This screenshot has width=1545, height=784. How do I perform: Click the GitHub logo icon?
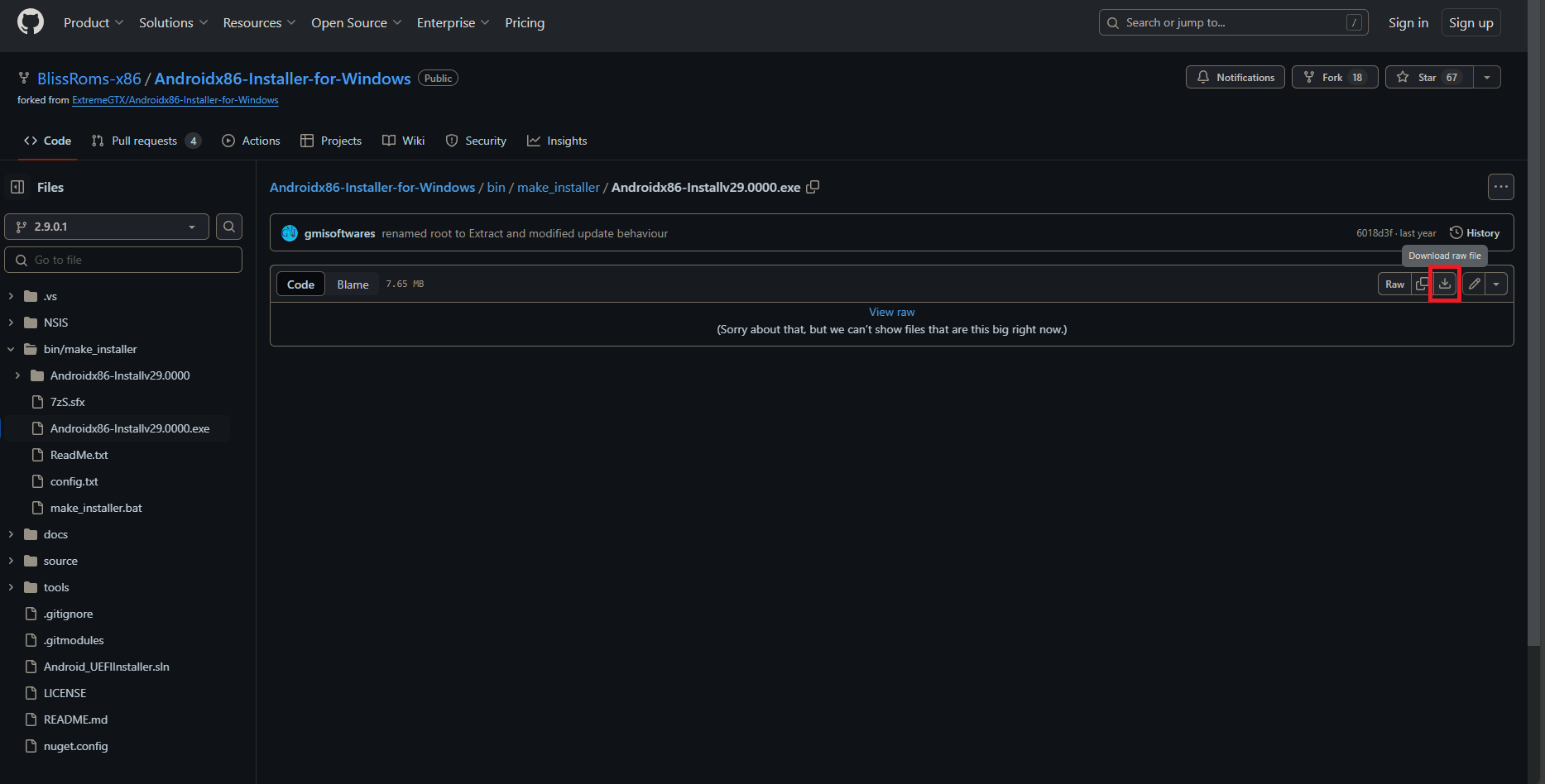(31, 22)
